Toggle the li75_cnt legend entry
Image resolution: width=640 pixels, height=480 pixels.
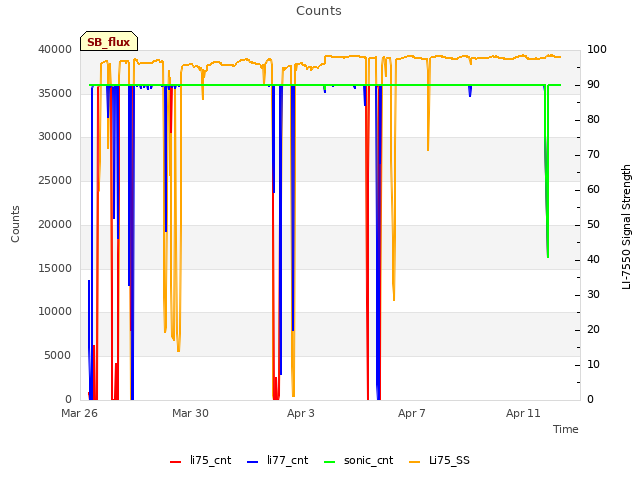point(200,460)
